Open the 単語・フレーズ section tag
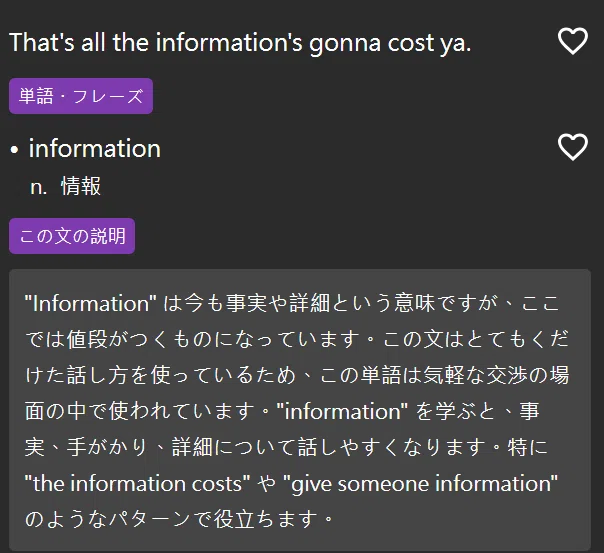This screenshot has height=553, width=604. click(81, 96)
